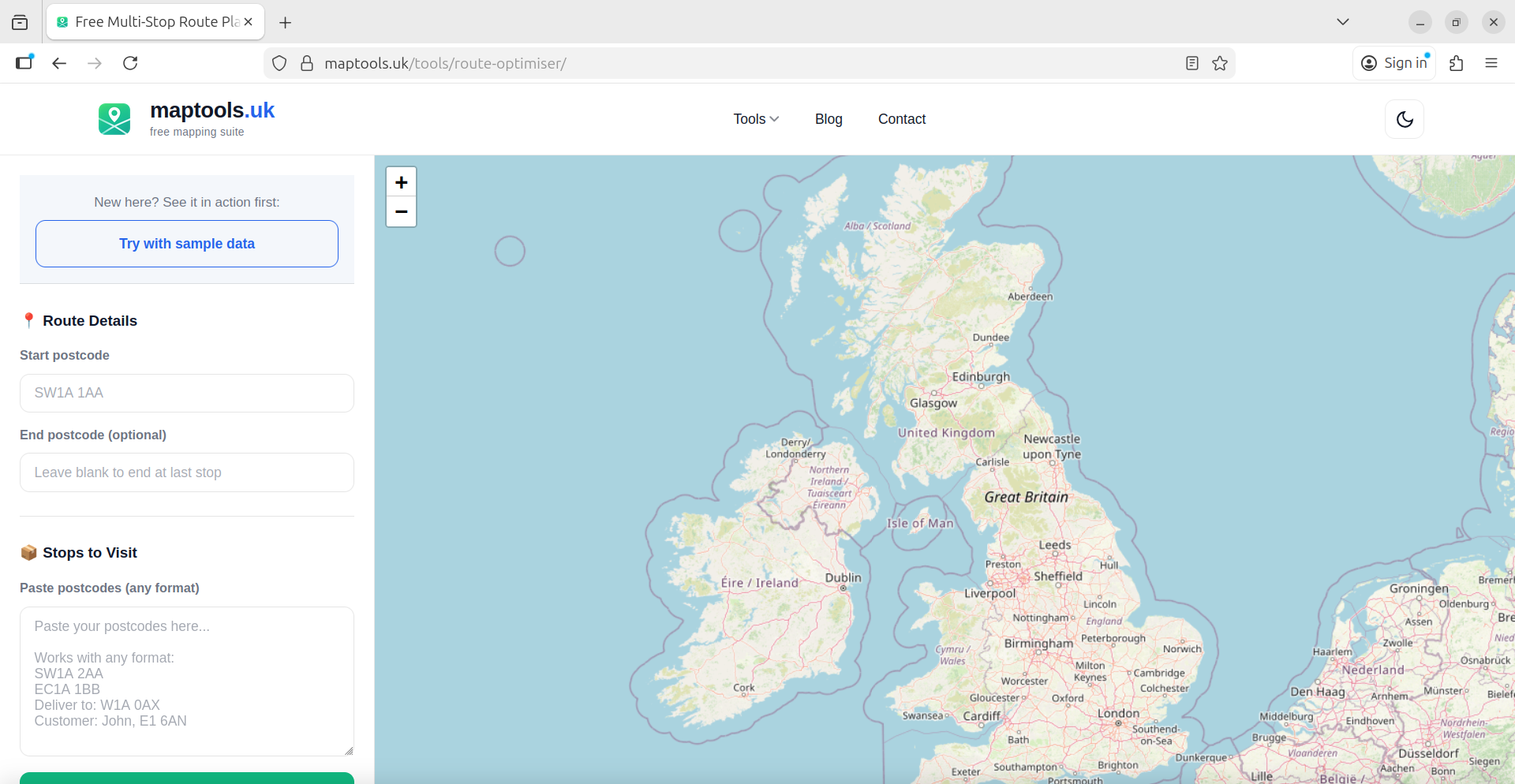
Task: Open the recent browsing panel icon
Action: point(20,22)
